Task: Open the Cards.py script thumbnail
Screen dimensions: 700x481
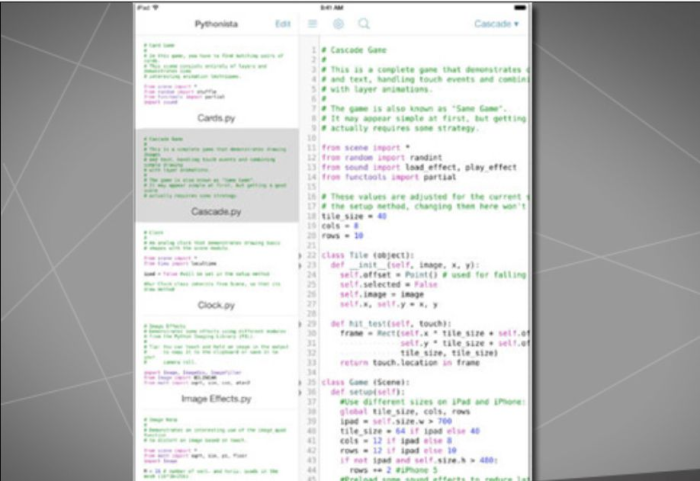Action: tap(217, 82)
